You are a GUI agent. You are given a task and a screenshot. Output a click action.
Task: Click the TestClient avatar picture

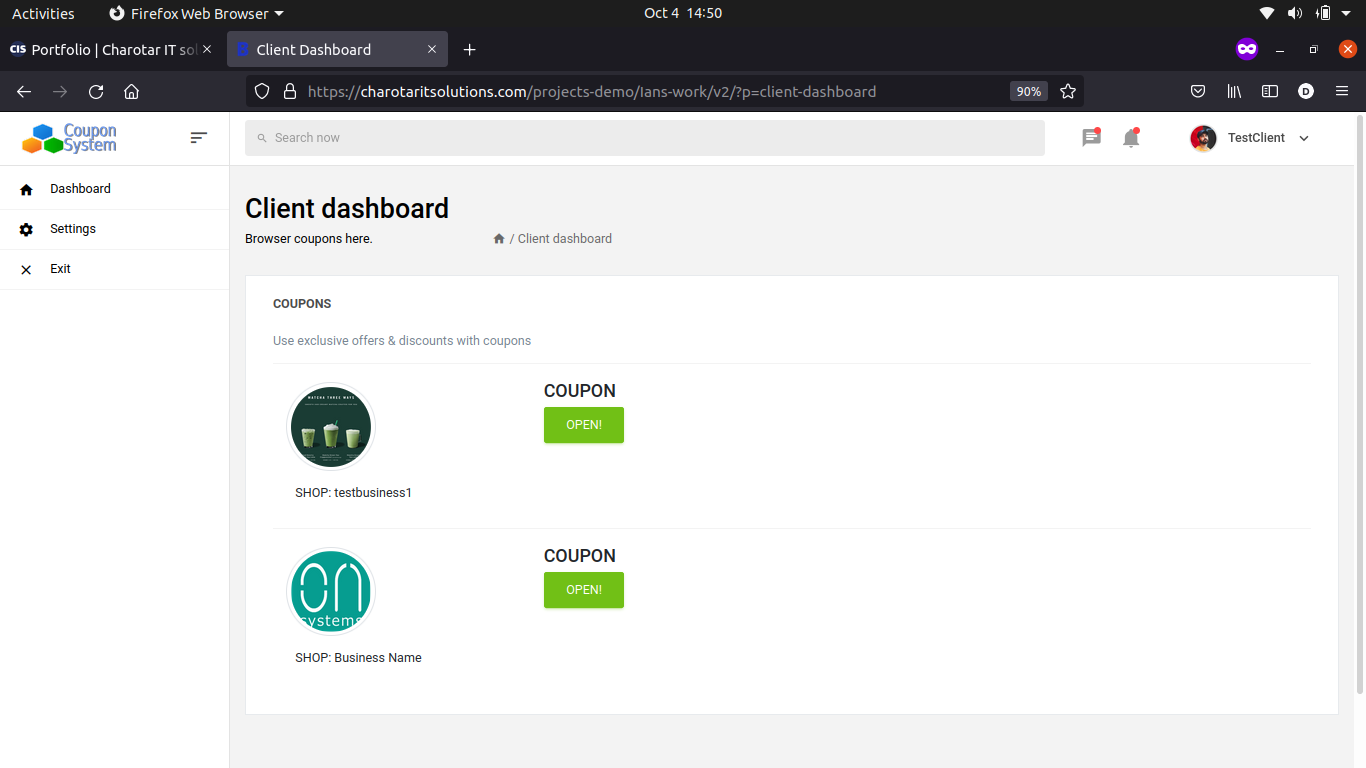pos(1203,138)
